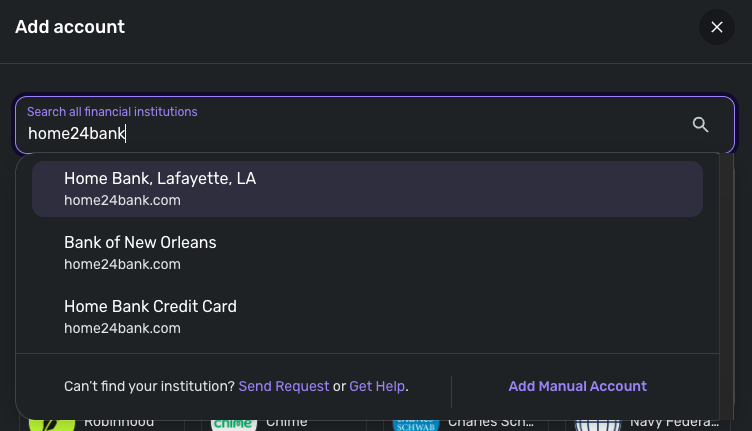This screenshot has width=752, height=431.
Task: Close the Add account dialog
Action: pos(716,27)
